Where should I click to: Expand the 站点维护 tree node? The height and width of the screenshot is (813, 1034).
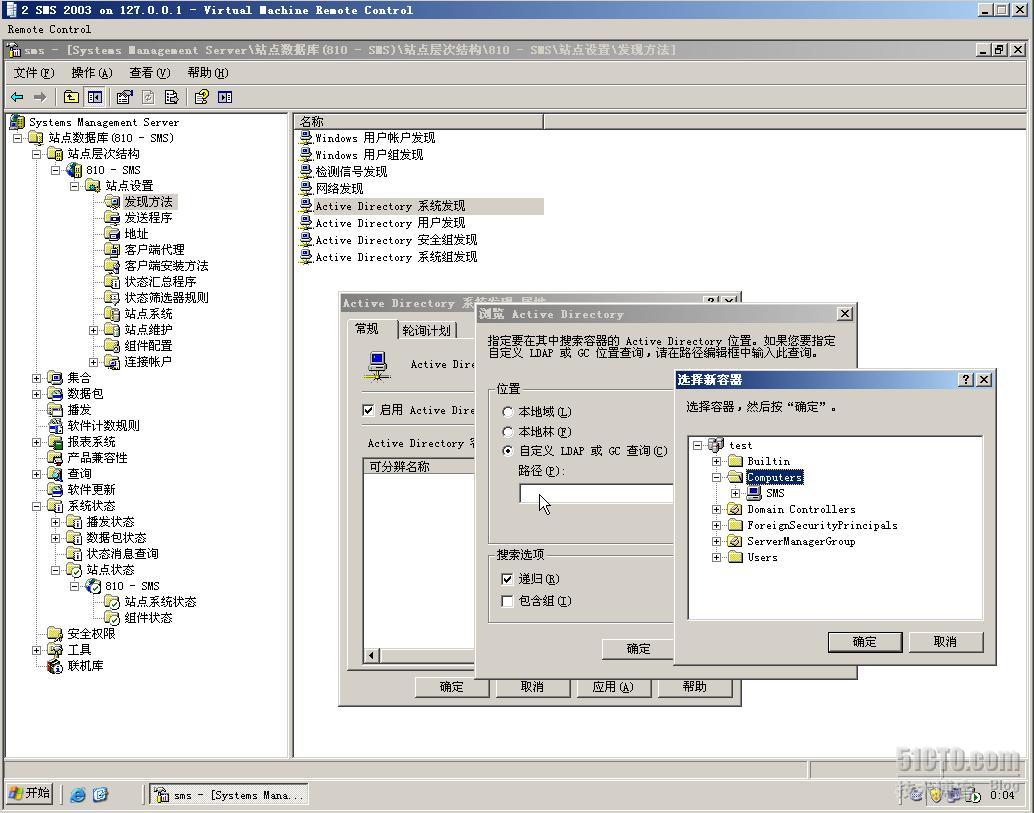(x=94, y=330)
